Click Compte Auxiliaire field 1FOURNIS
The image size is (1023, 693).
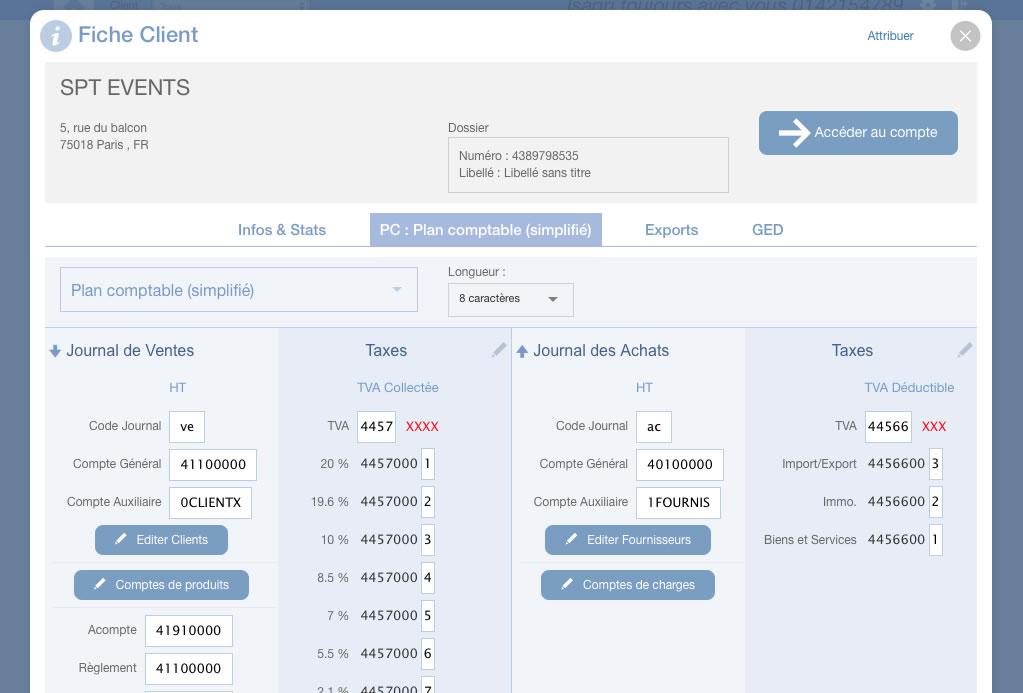pyautogui.click(x=679, y=502)
